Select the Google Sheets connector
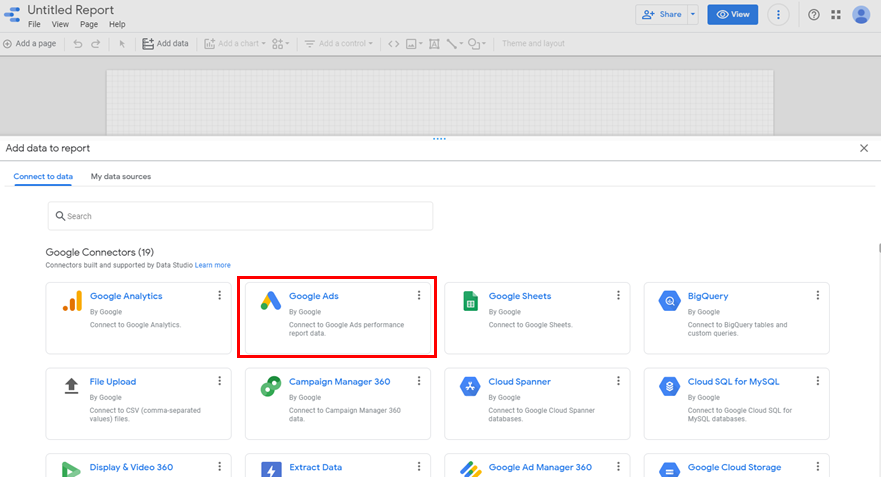 [537, 318]
